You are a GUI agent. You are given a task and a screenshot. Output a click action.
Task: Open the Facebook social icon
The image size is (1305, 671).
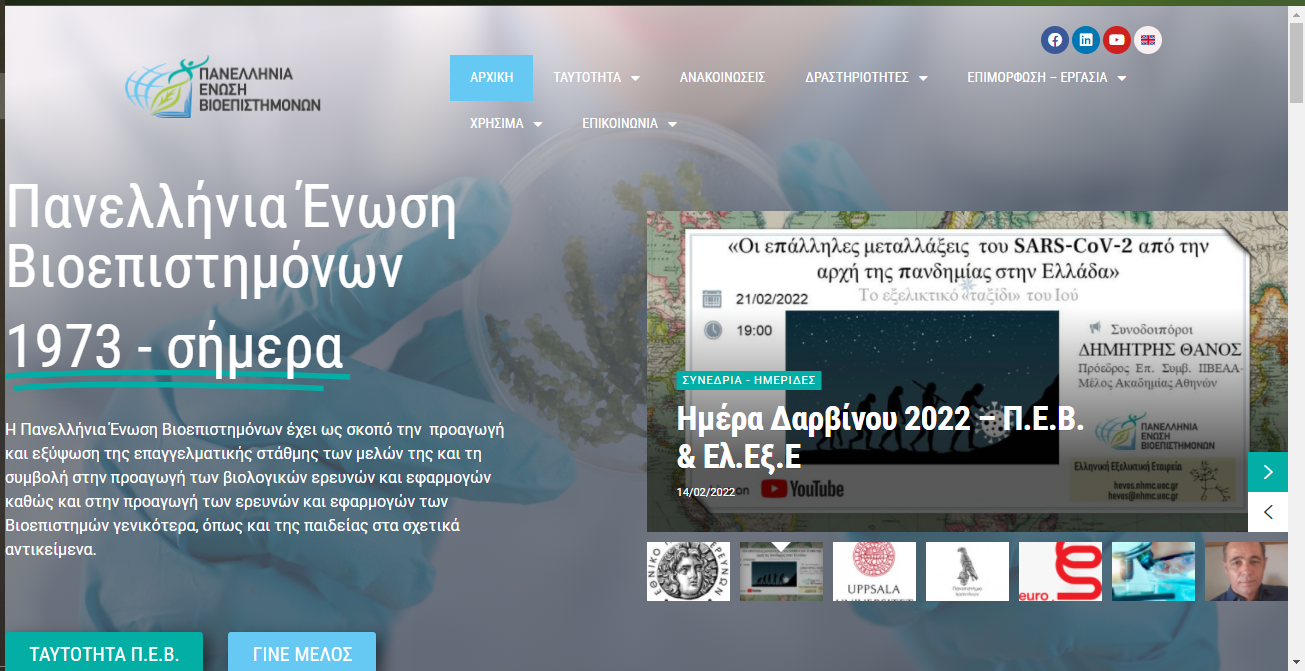(1054, 40)
